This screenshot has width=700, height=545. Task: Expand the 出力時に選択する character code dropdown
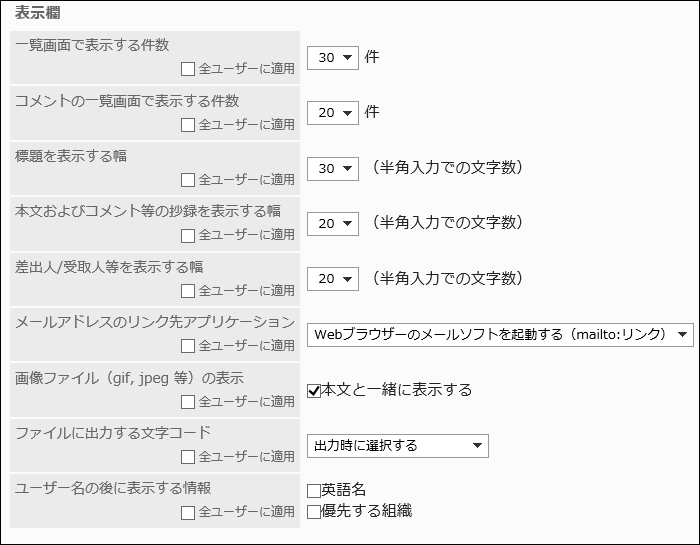[x=398, y=445]
